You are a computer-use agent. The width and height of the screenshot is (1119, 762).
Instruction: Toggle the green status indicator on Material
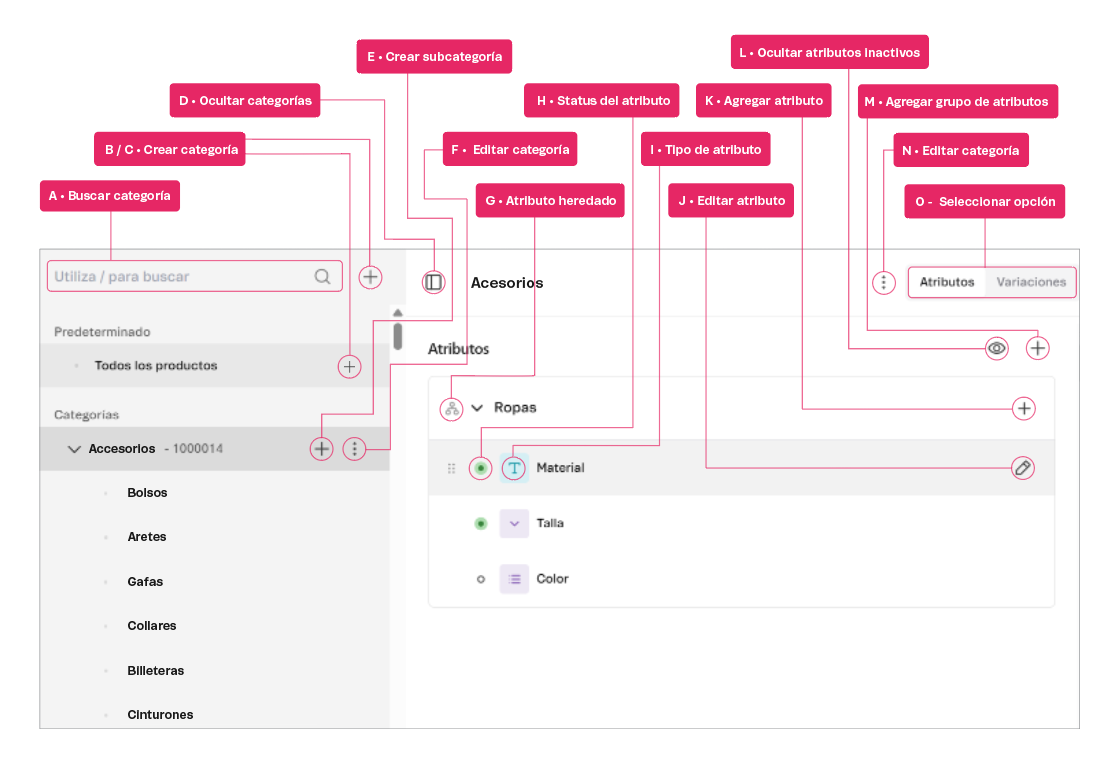(x=480, y=468)
